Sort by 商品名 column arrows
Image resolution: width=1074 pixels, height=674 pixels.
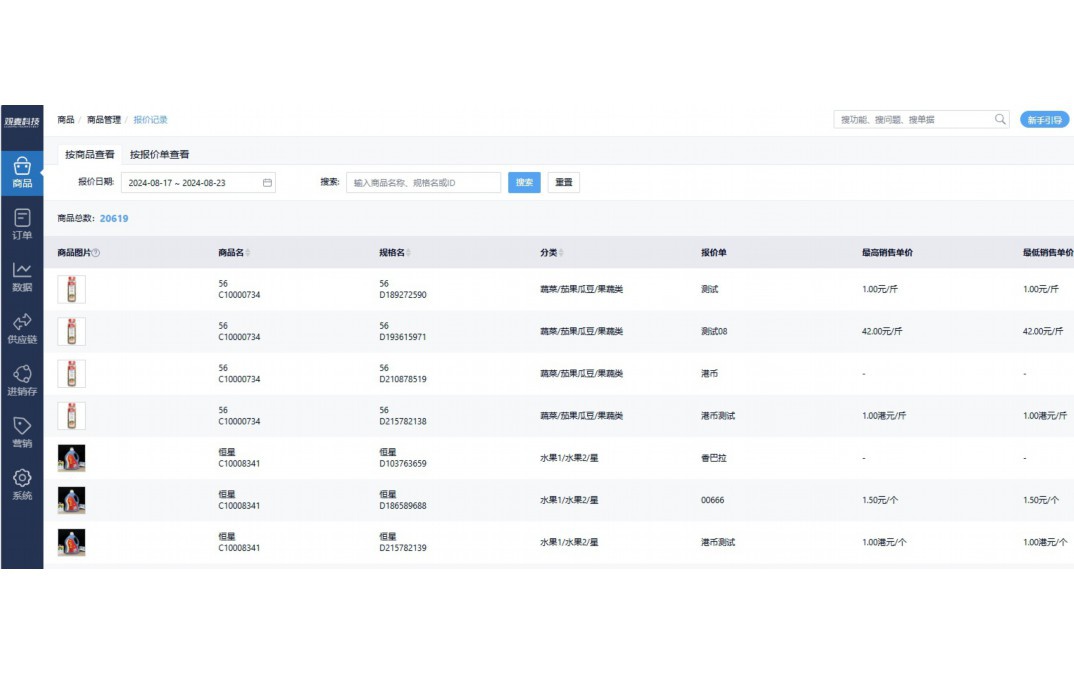(x=248, y=253)
